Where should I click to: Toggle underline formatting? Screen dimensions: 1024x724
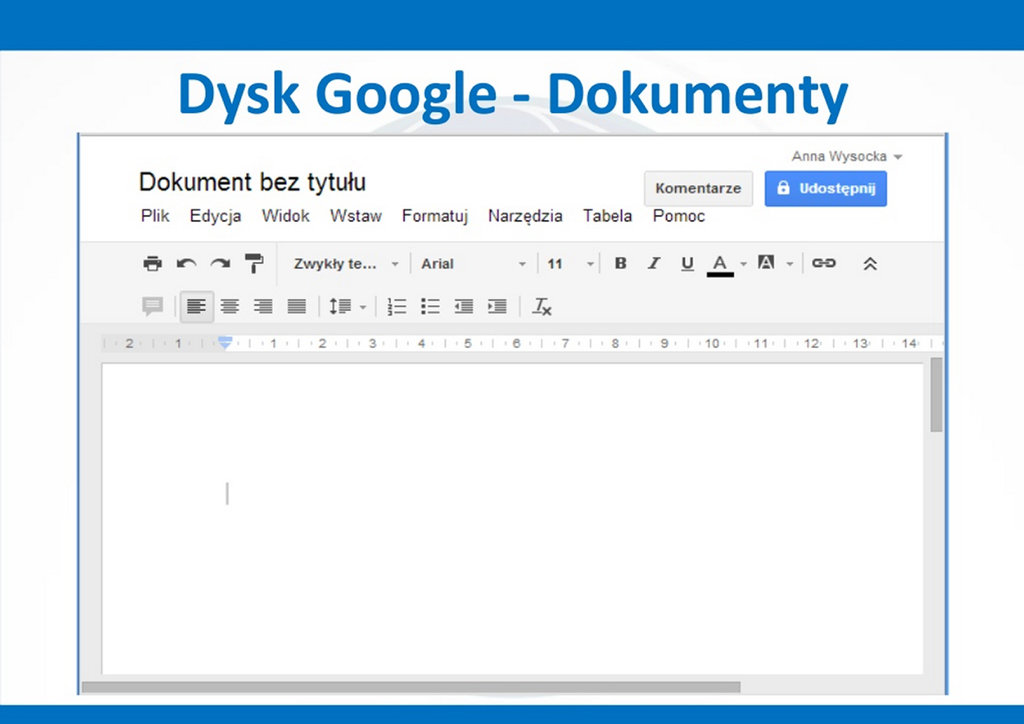click(x=687, y=264)
